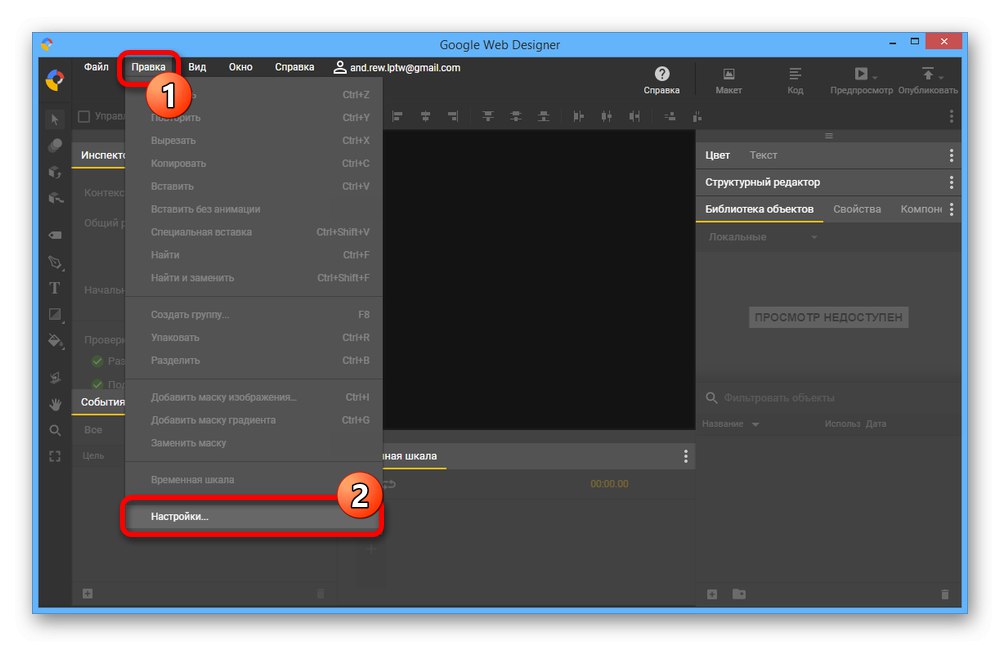The width and height of the screenshot is (1000, 646).
Task: Open Цвет panel options three-dot menu
Action: (x=951, y=155)
